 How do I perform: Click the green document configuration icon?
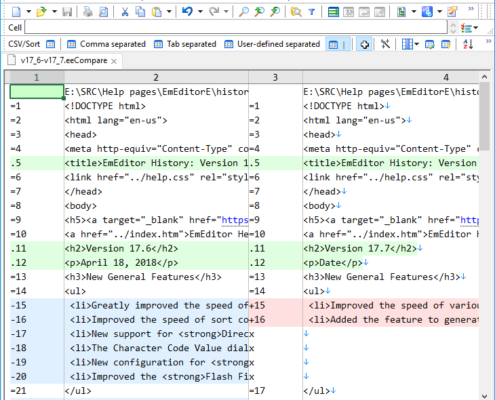401,12
